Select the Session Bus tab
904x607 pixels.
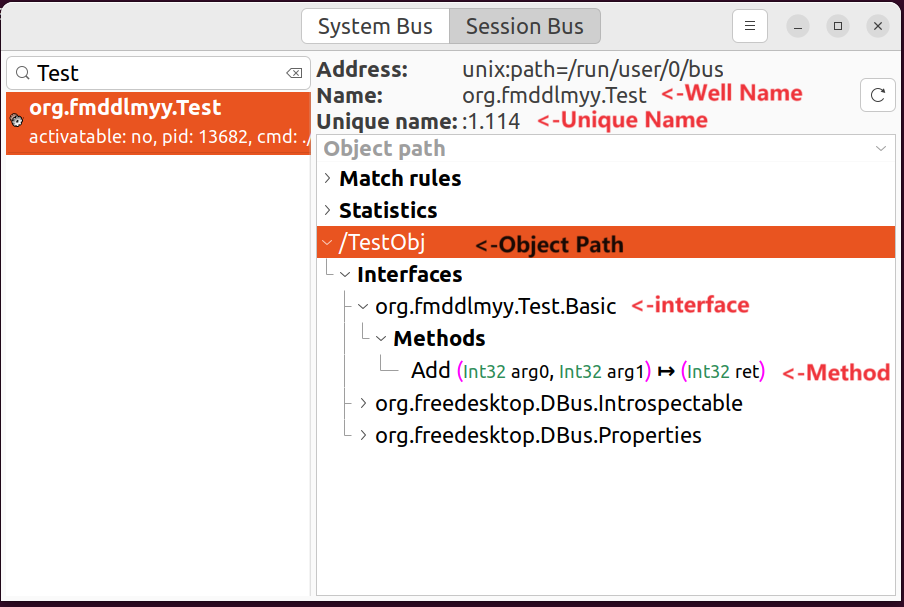point(524,27)
